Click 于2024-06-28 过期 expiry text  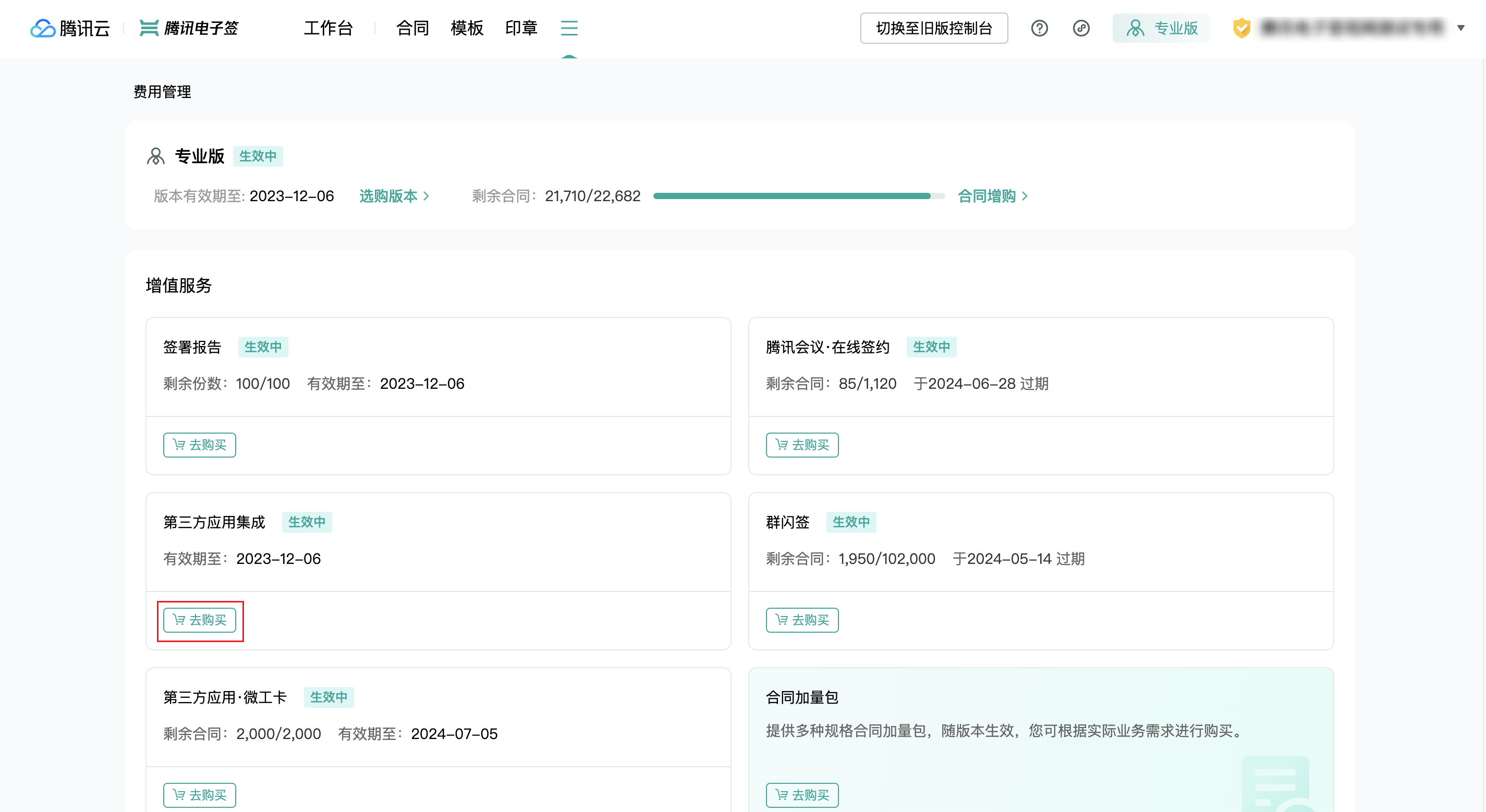(x=981, y=384)
